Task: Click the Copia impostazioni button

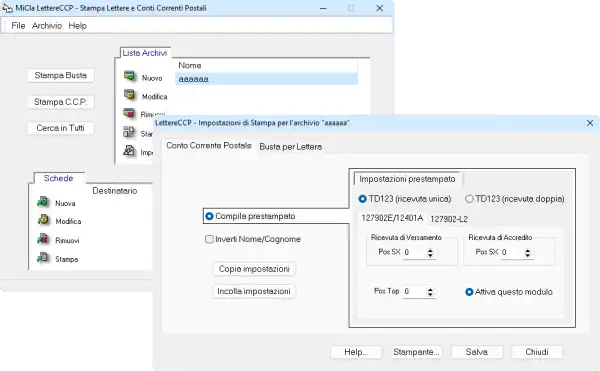Action: coord(254,269)
